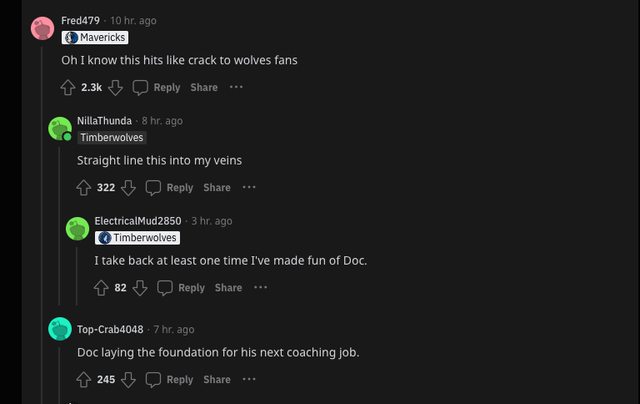Downvote ElectricalMud2850's comment about Doc

tap(139, 288)
